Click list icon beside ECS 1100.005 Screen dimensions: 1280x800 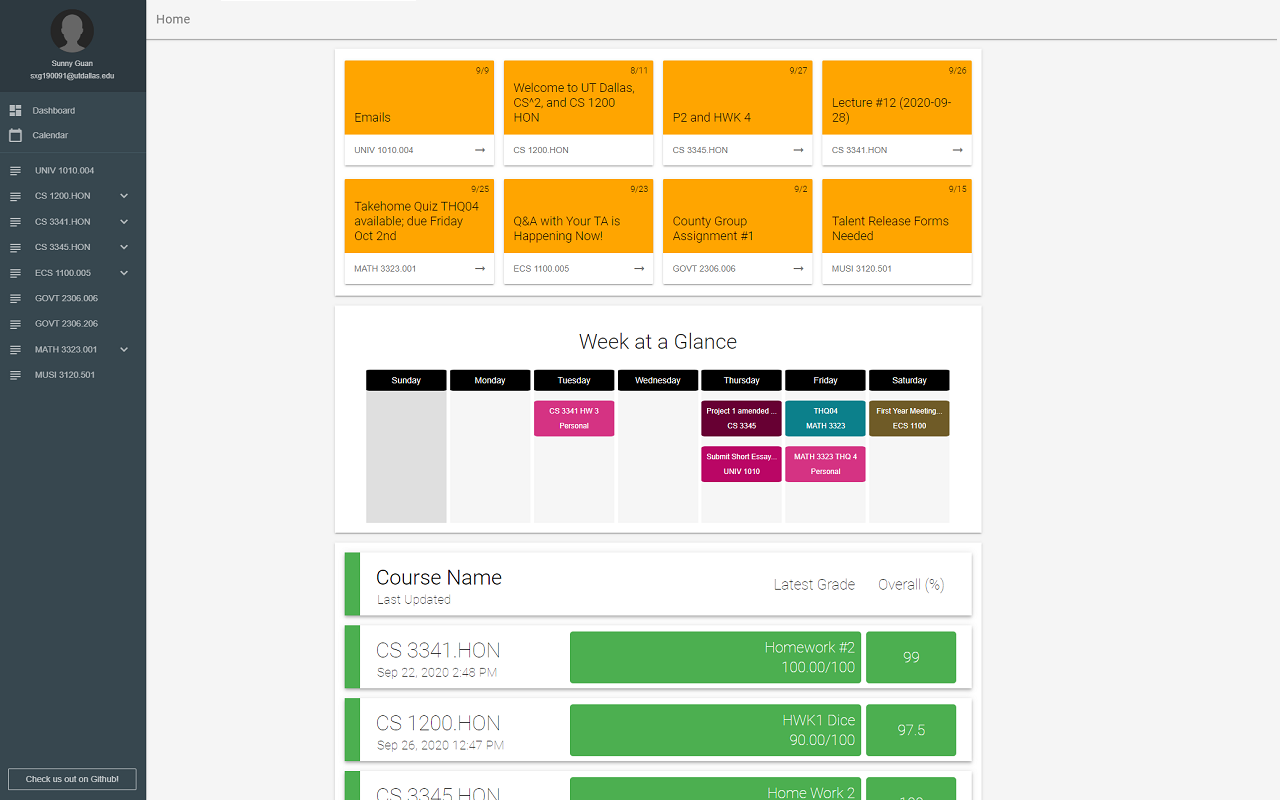pyautogui.click(x=15, y=273)
